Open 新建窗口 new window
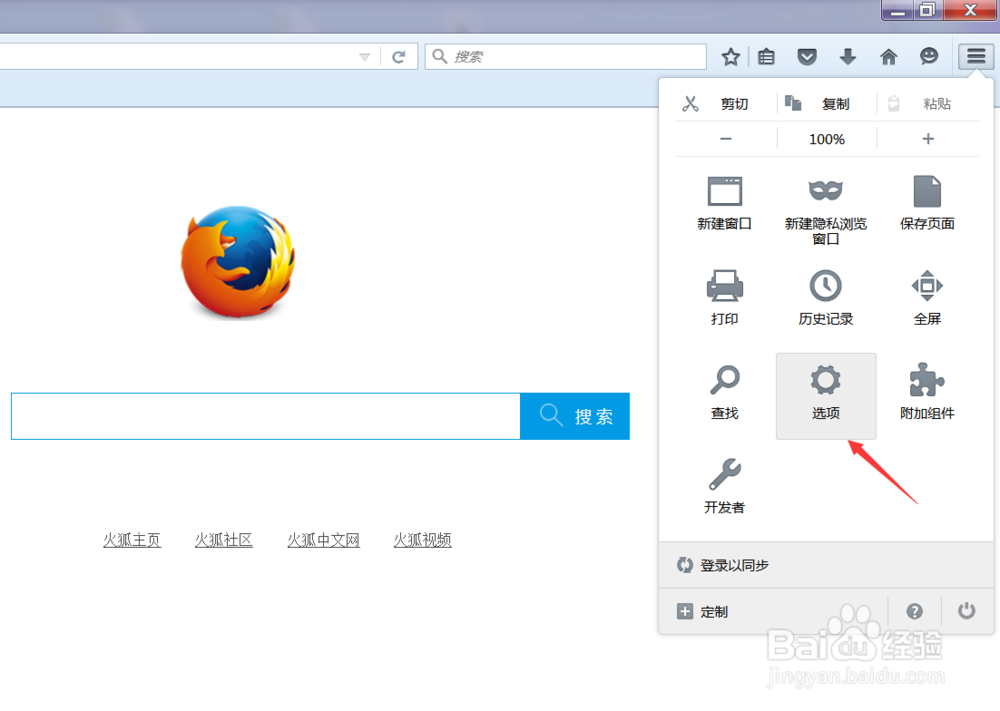1000x711 pixels. pyautogui.click(x=724, y=203)
